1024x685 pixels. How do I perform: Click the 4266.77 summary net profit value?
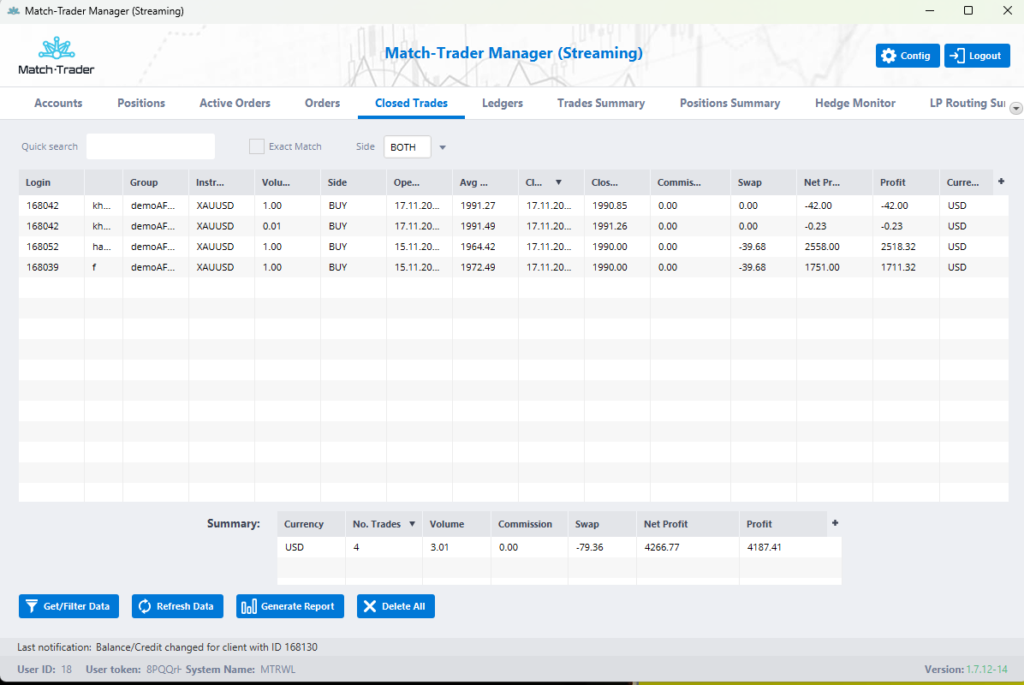coord(662,547)
